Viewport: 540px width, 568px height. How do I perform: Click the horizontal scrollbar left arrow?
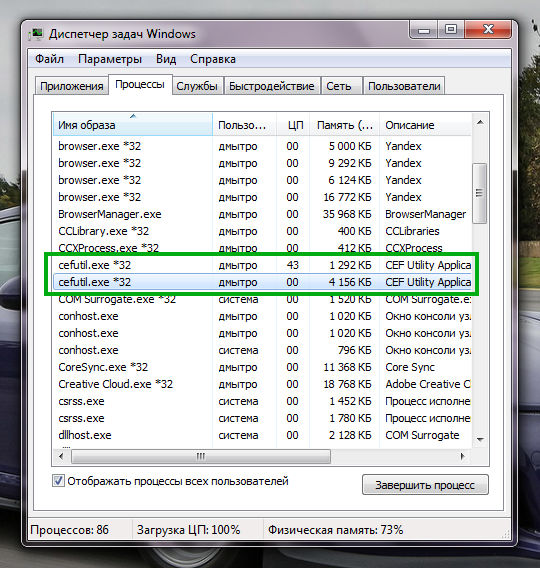pyautogui.click(x=61, y=456)
